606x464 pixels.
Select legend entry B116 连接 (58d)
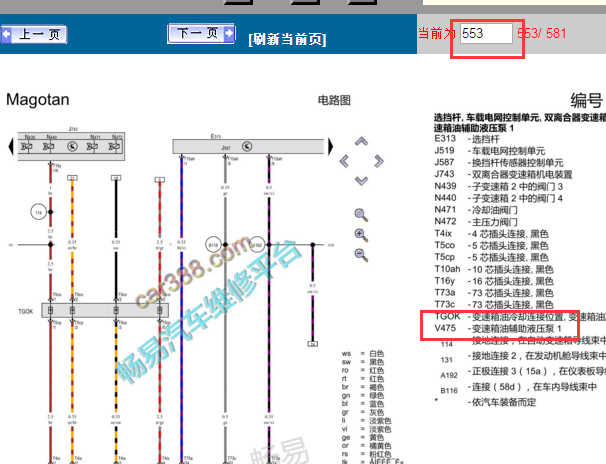(518, 387)
